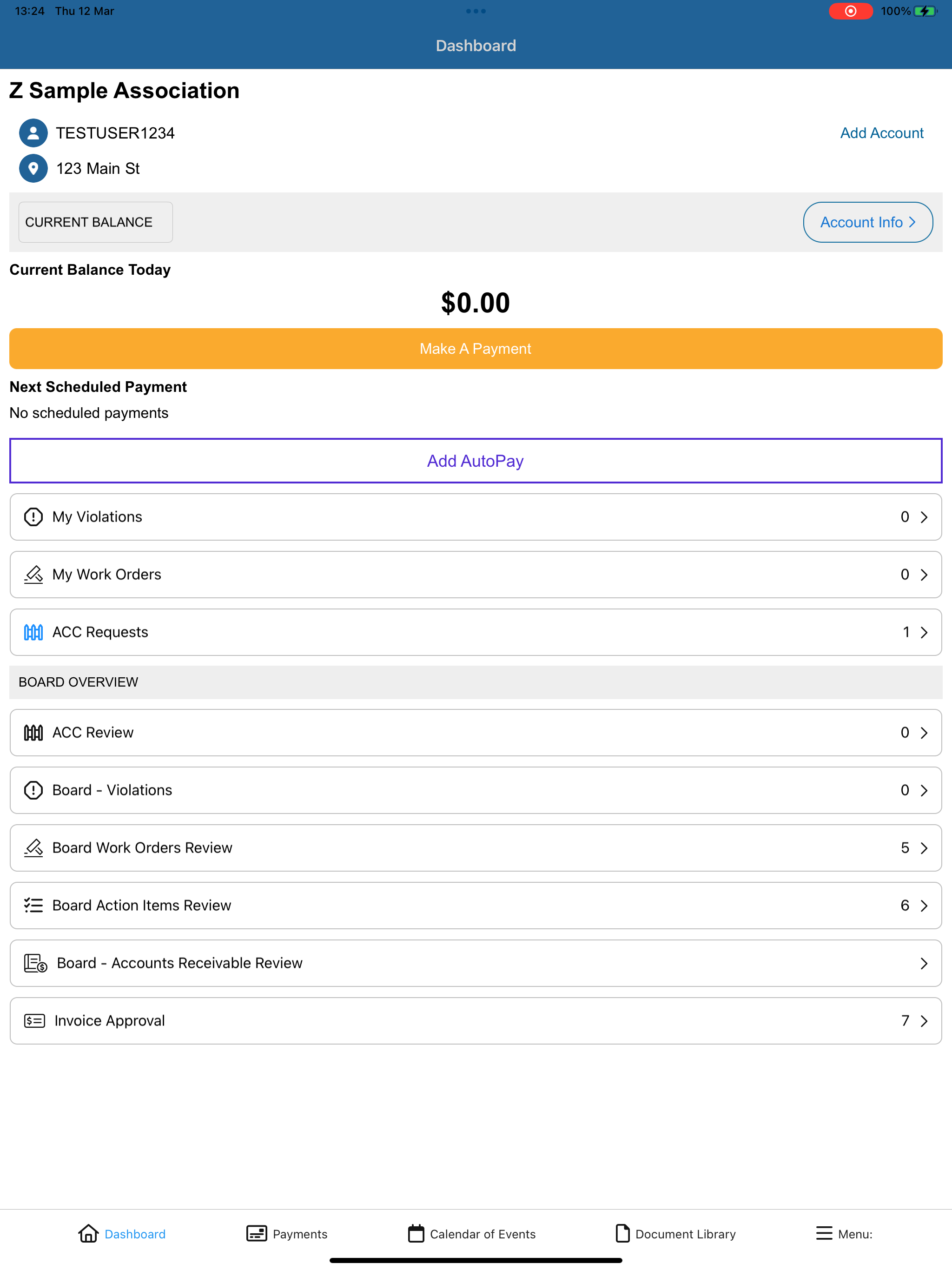Image resolution: width=952 pixels, height=1270 pixels.
Task: Open the Document Library tab
Action: coord(674,1233)
